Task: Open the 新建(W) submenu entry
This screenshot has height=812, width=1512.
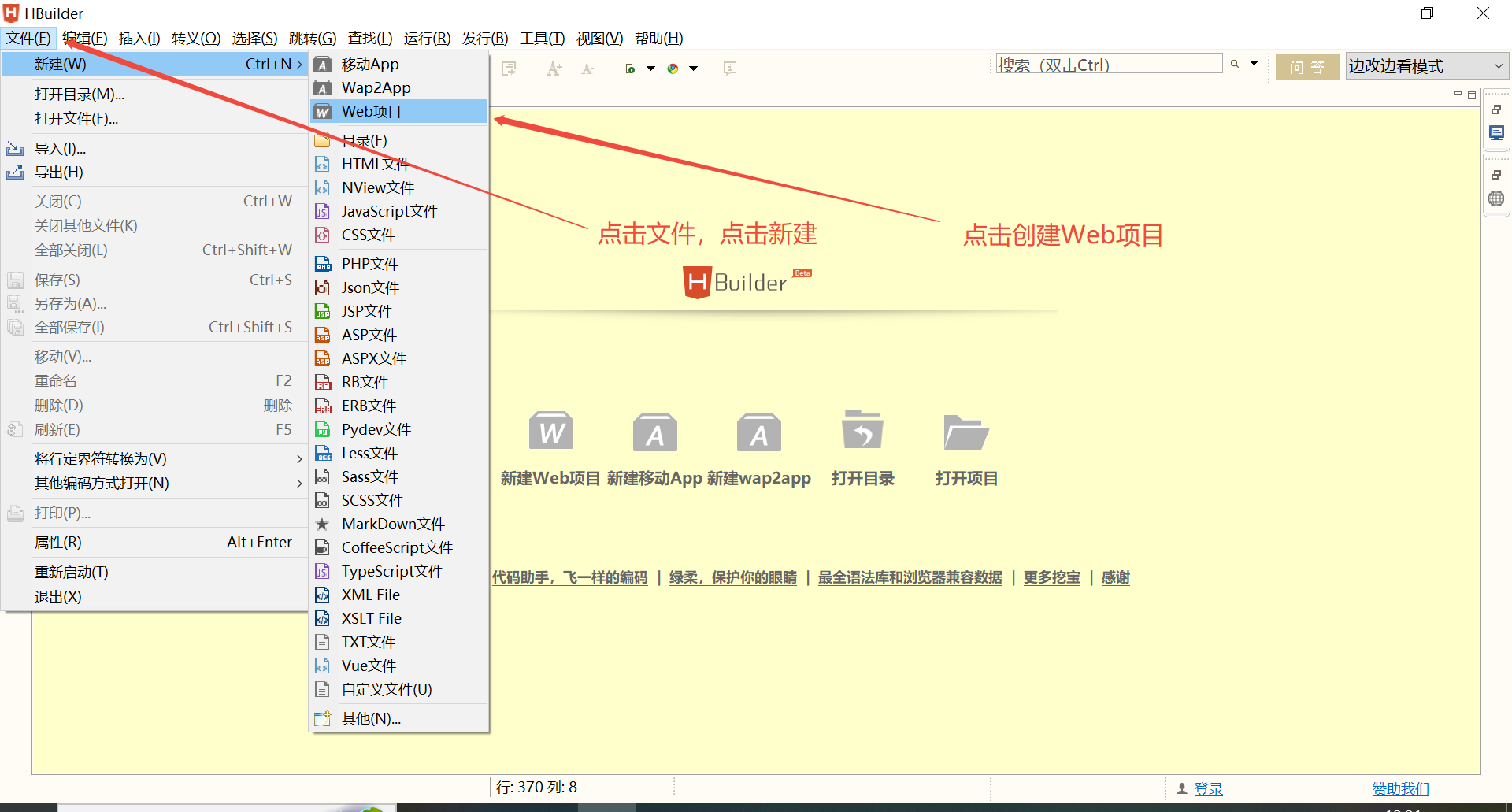Action: [155, 65]
